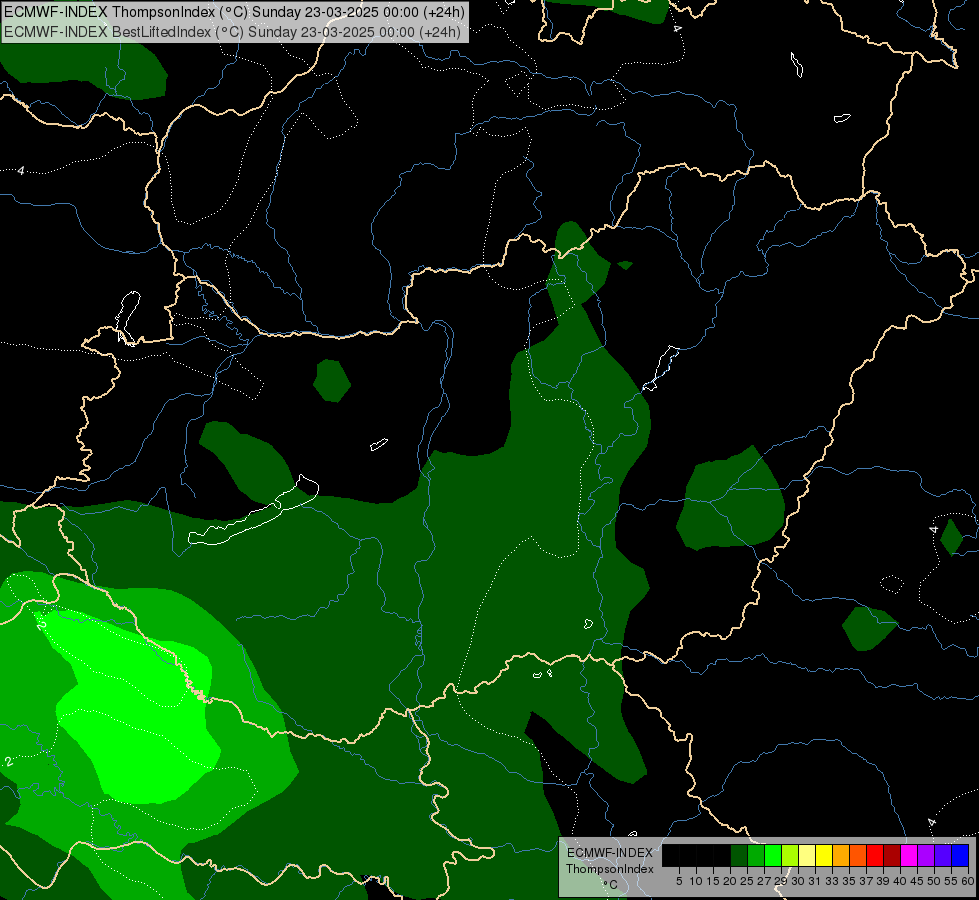Click legend scale value 31
Screen dimensions: 979x900
815,881
